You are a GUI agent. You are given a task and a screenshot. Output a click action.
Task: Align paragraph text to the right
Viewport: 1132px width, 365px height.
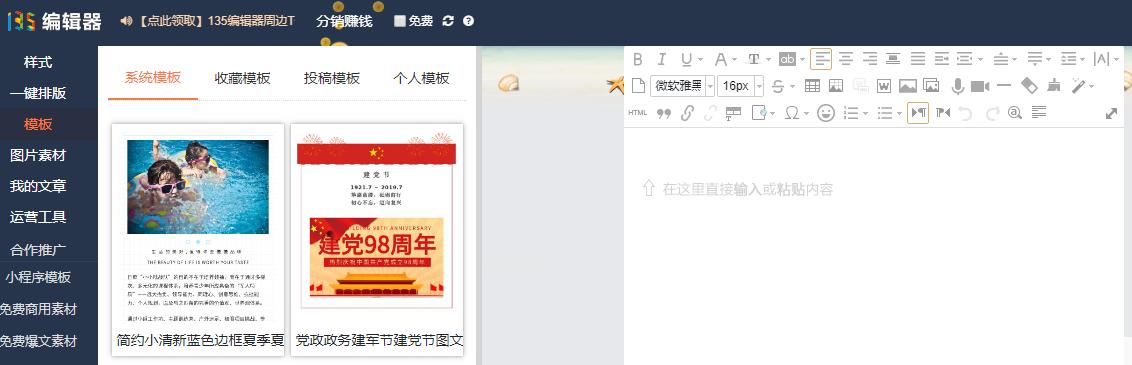coord(870,59)
